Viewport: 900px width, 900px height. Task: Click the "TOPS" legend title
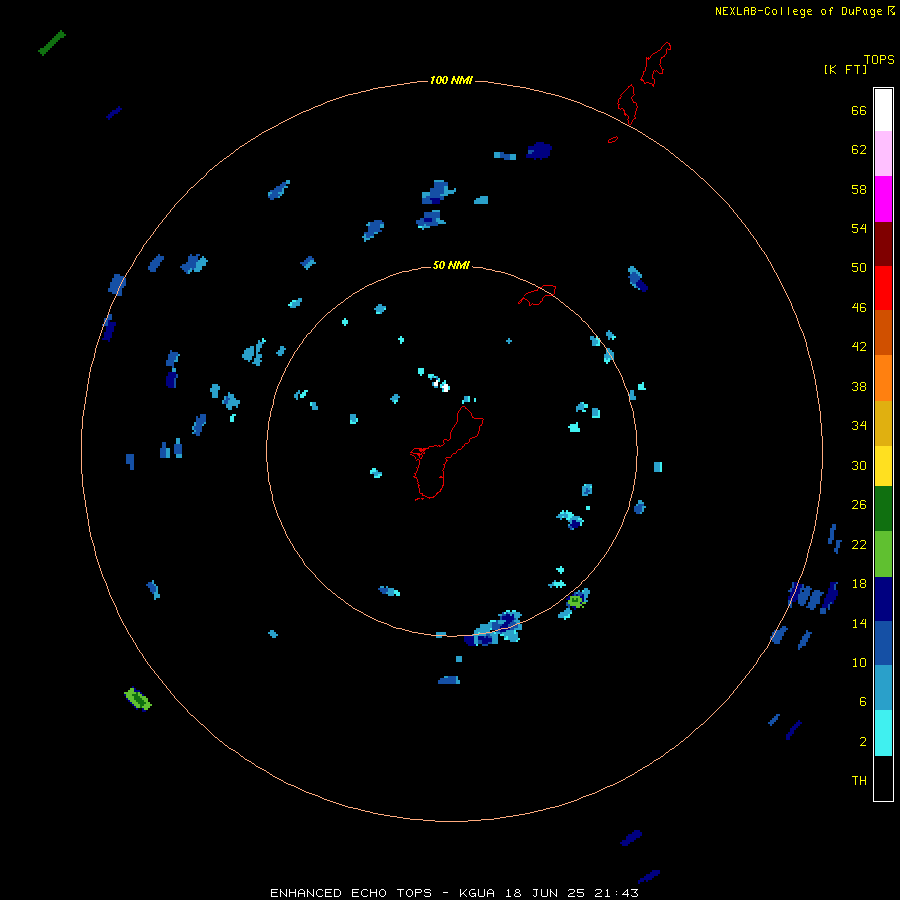879,59
